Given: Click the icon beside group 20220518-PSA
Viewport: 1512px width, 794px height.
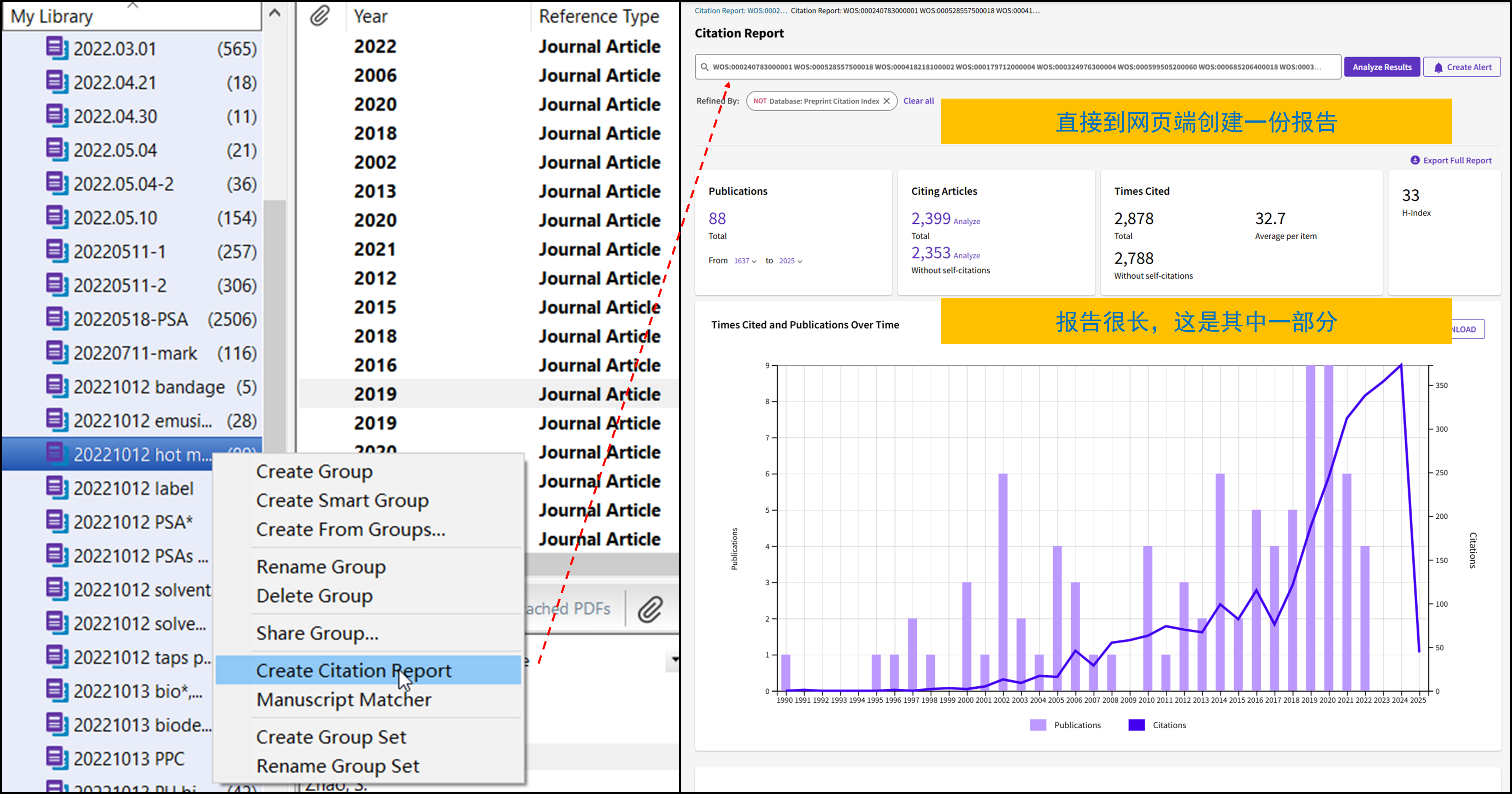Looking at the screenshot, I should [x=57, y=319].
